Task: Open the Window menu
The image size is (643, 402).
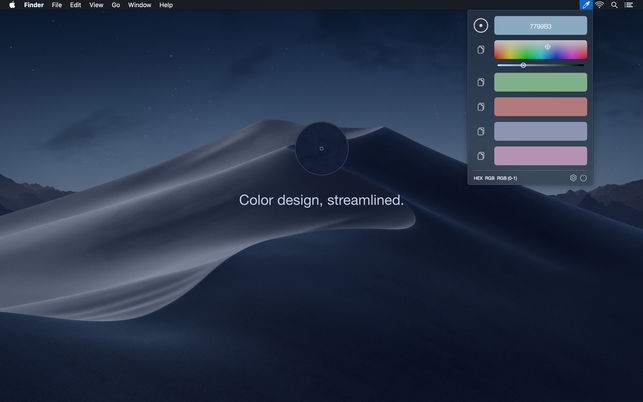Action: tap(139, 5)
